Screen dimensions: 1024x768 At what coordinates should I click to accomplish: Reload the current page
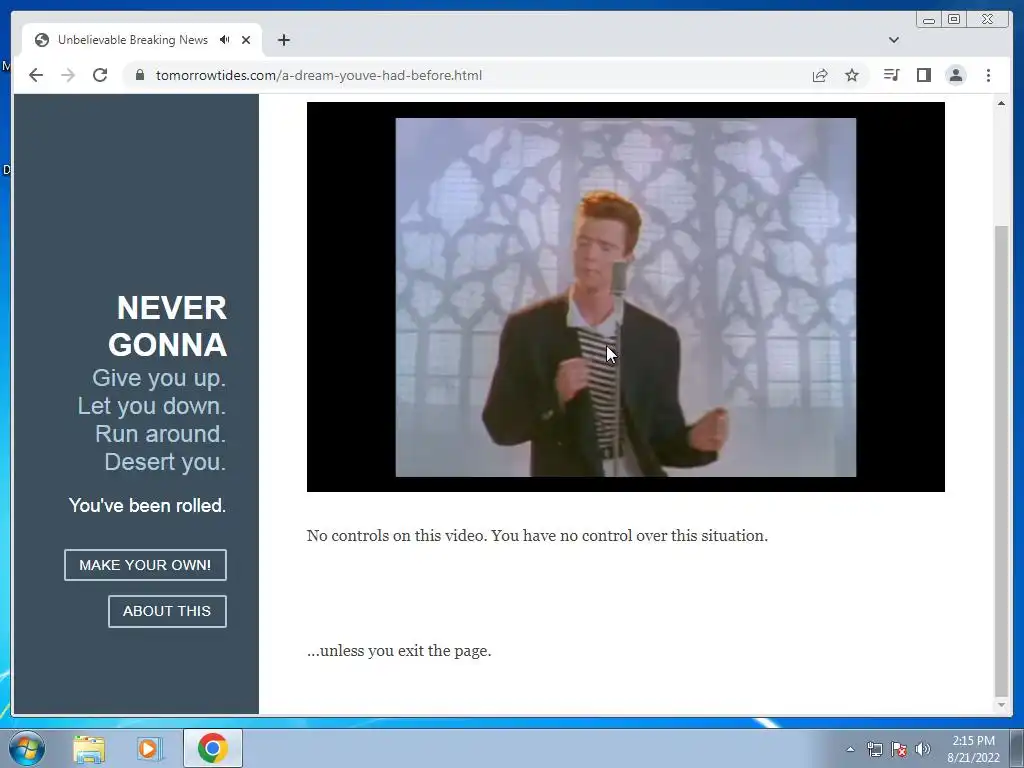100,75
